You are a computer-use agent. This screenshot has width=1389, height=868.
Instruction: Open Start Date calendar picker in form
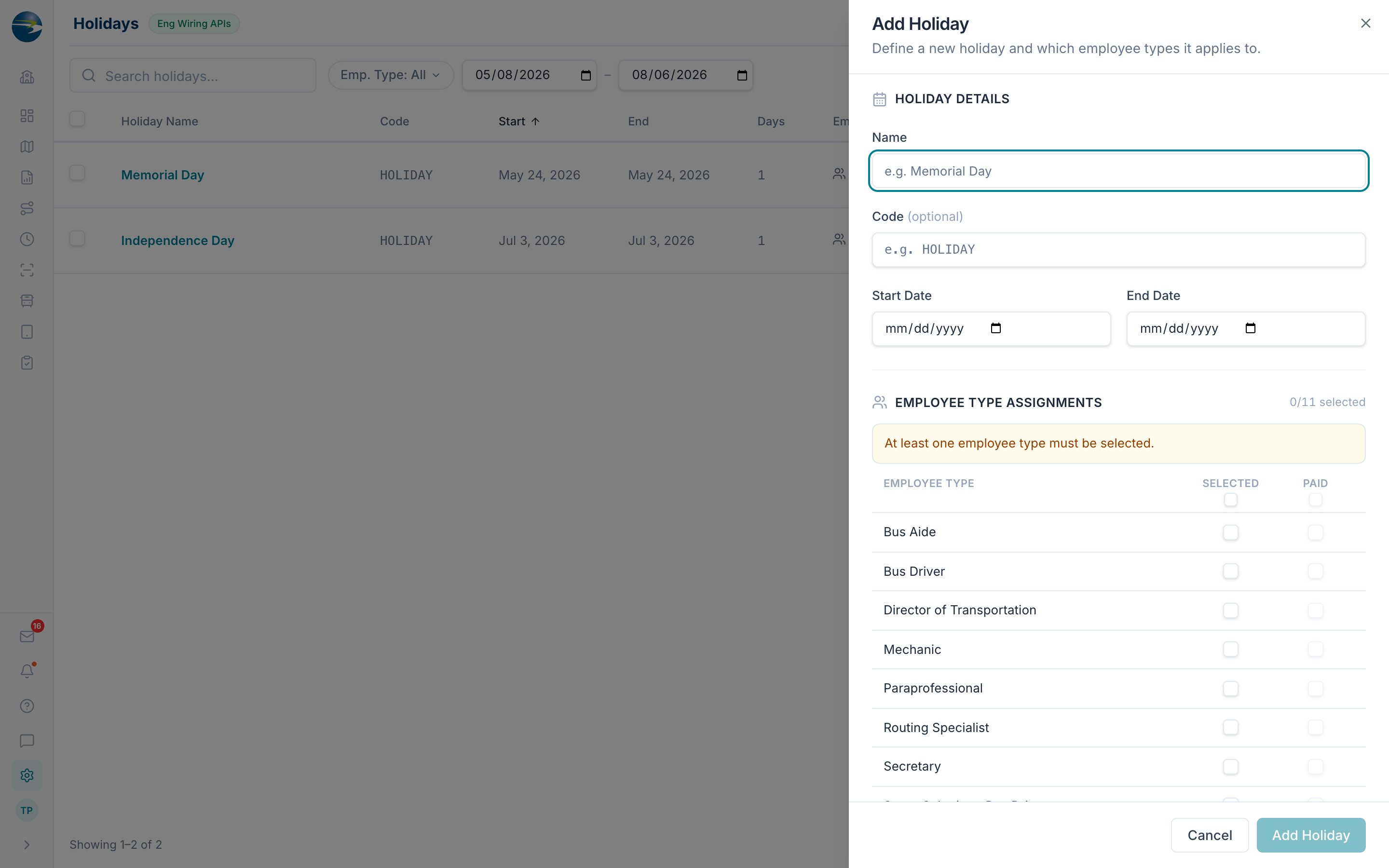tap(996, 328)
